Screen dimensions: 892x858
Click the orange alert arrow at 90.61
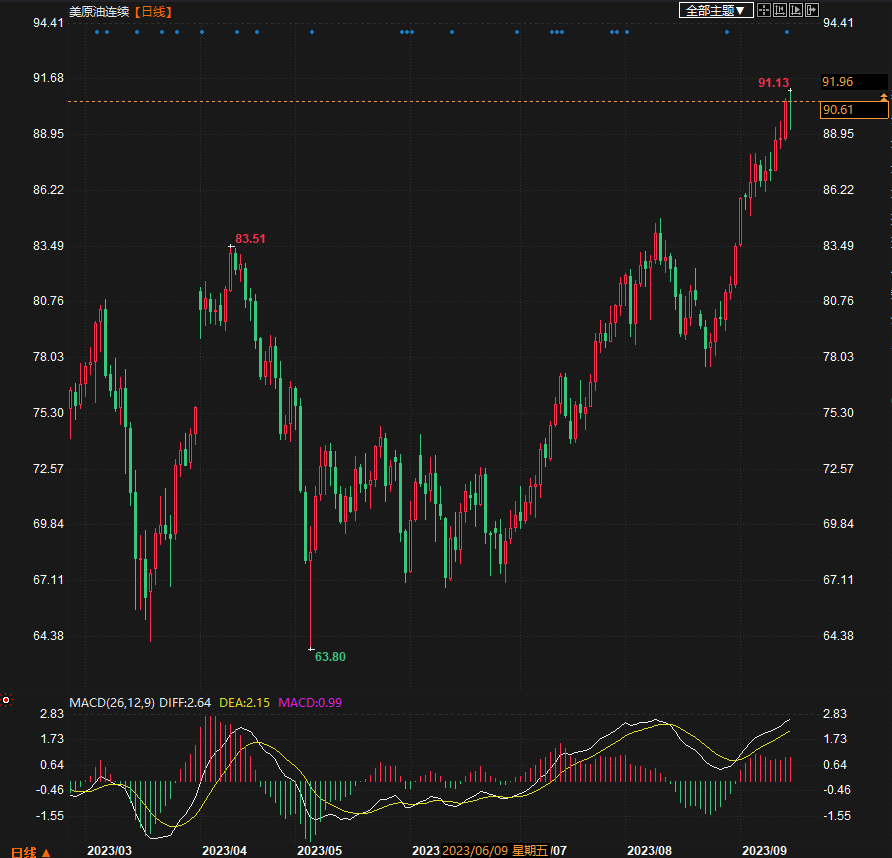(x=883, y=96)
